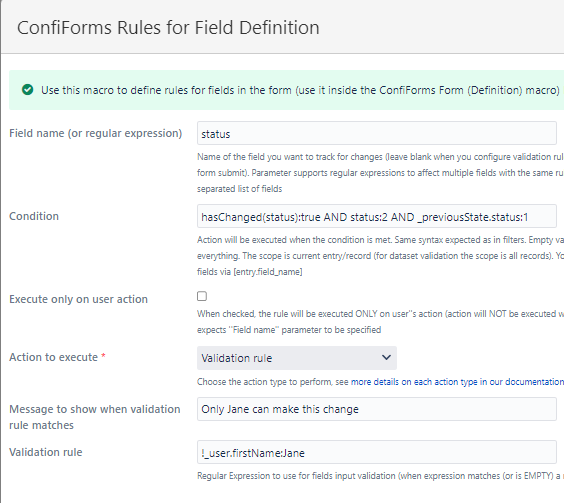Open the 'more details on each action type' documentation link
This screenshot has height=503, width=564.
tap(457, 382)
